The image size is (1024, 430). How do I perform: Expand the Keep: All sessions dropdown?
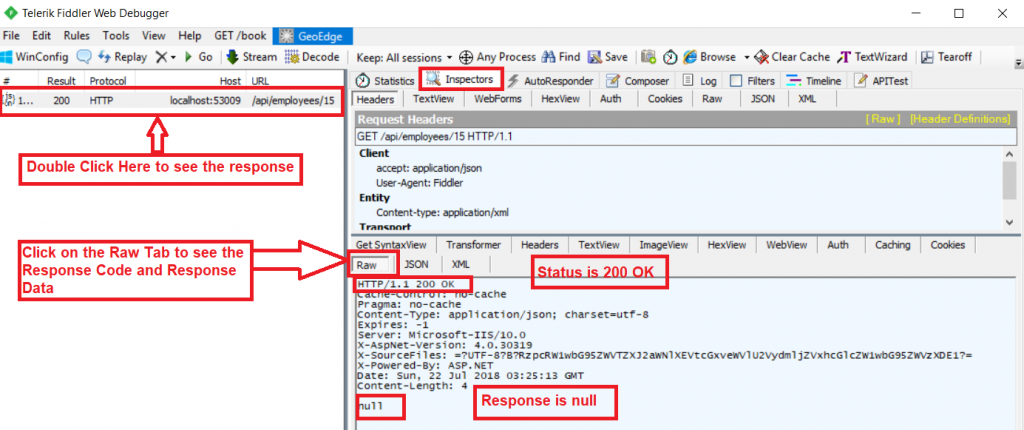pos(404,57)
